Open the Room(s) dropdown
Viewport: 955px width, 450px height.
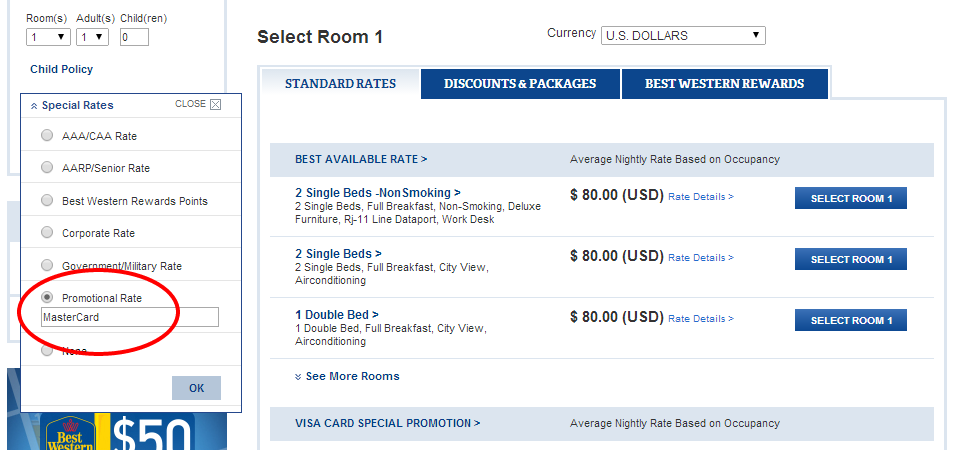(49, 37)
